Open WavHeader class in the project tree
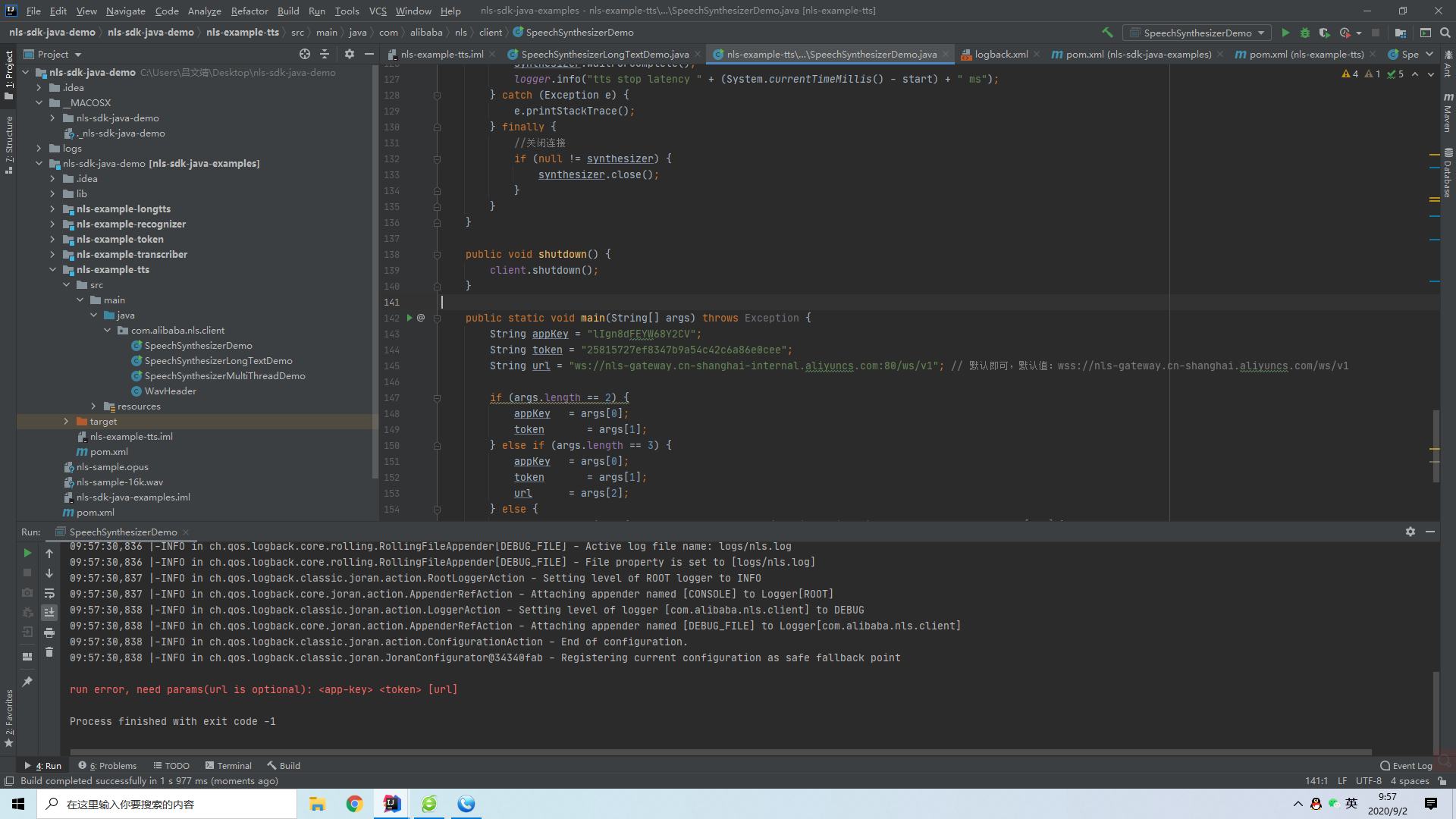 [171, 391]
